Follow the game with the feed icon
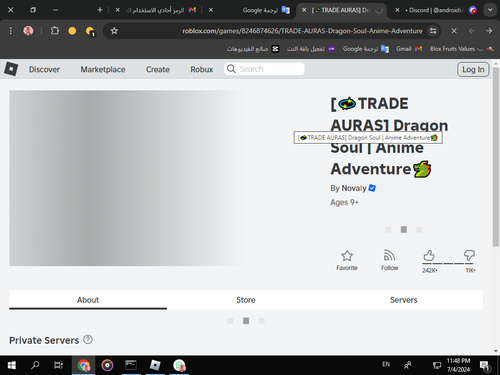 tap(389, 260)
